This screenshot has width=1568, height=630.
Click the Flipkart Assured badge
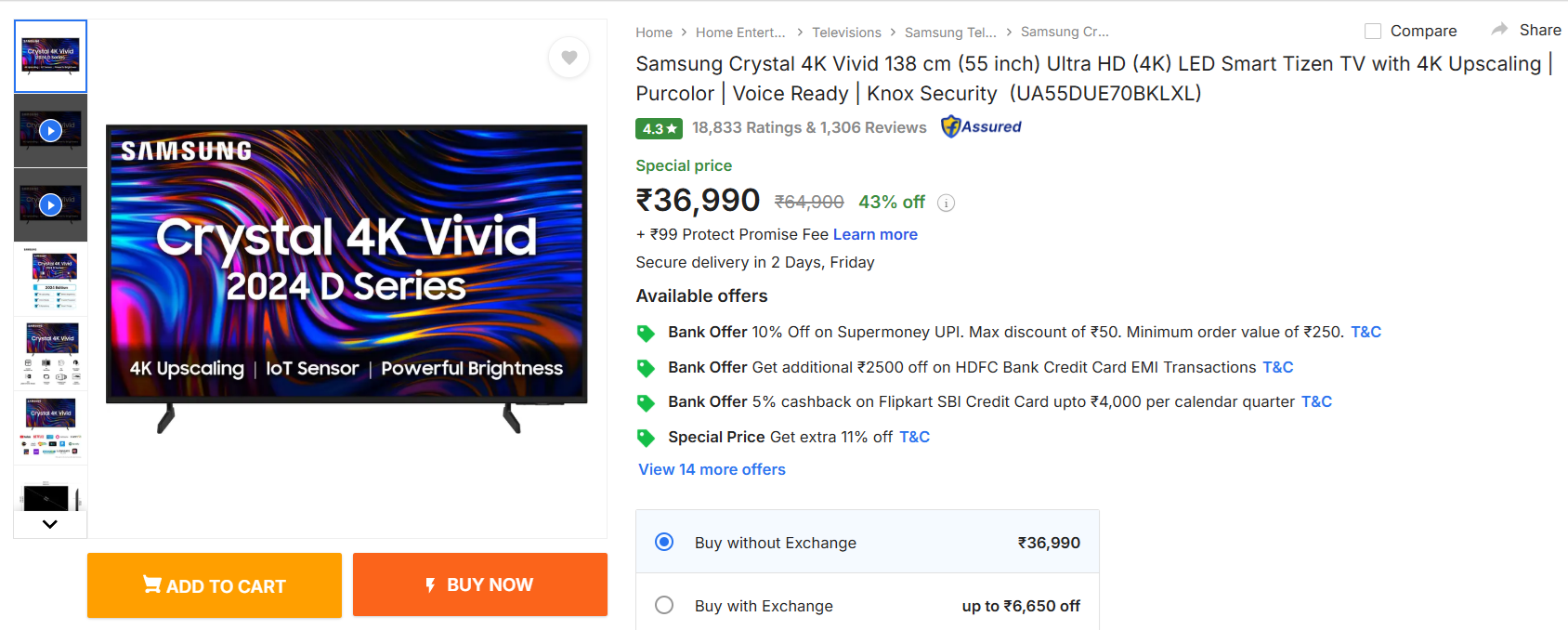(981, 127)
